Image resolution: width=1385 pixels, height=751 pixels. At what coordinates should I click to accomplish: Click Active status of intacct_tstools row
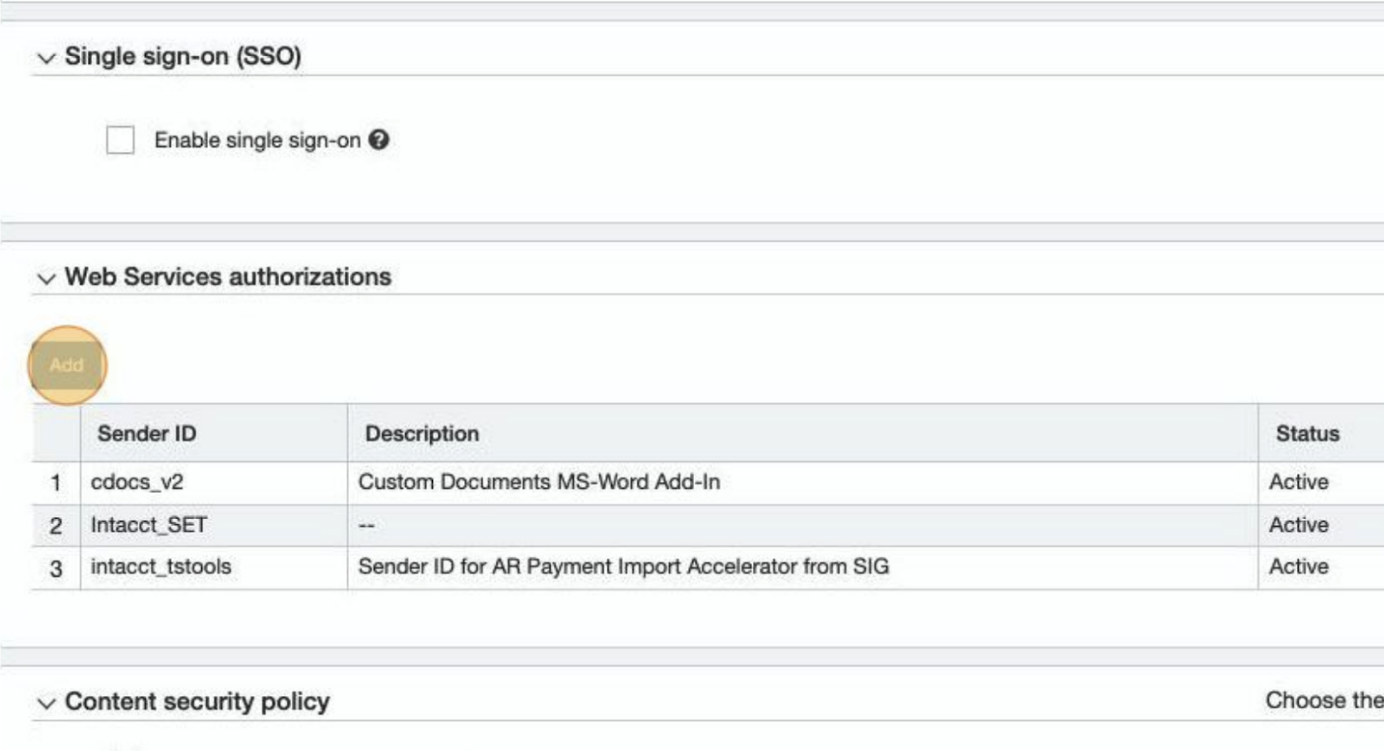(x=1298, y=567)
